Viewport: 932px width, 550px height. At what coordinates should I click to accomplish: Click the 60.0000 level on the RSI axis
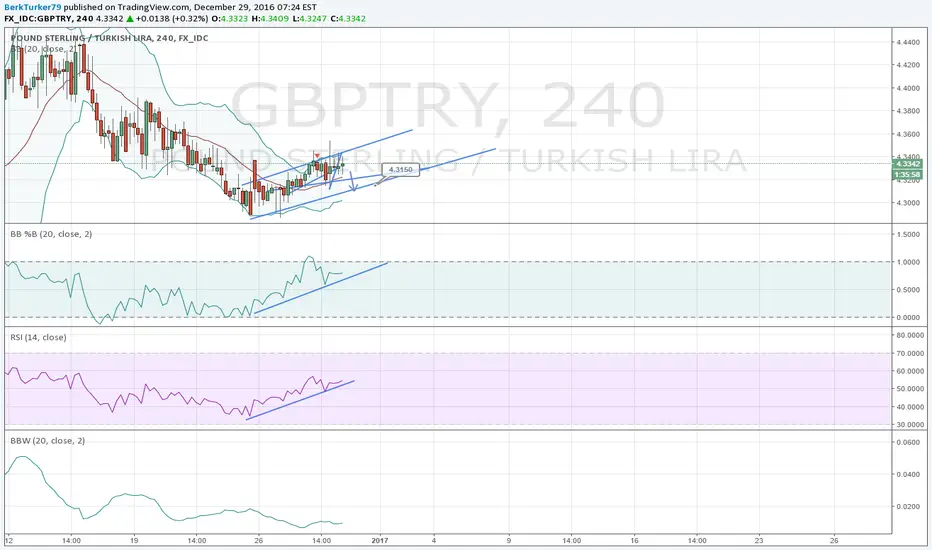tap(909, 371)
